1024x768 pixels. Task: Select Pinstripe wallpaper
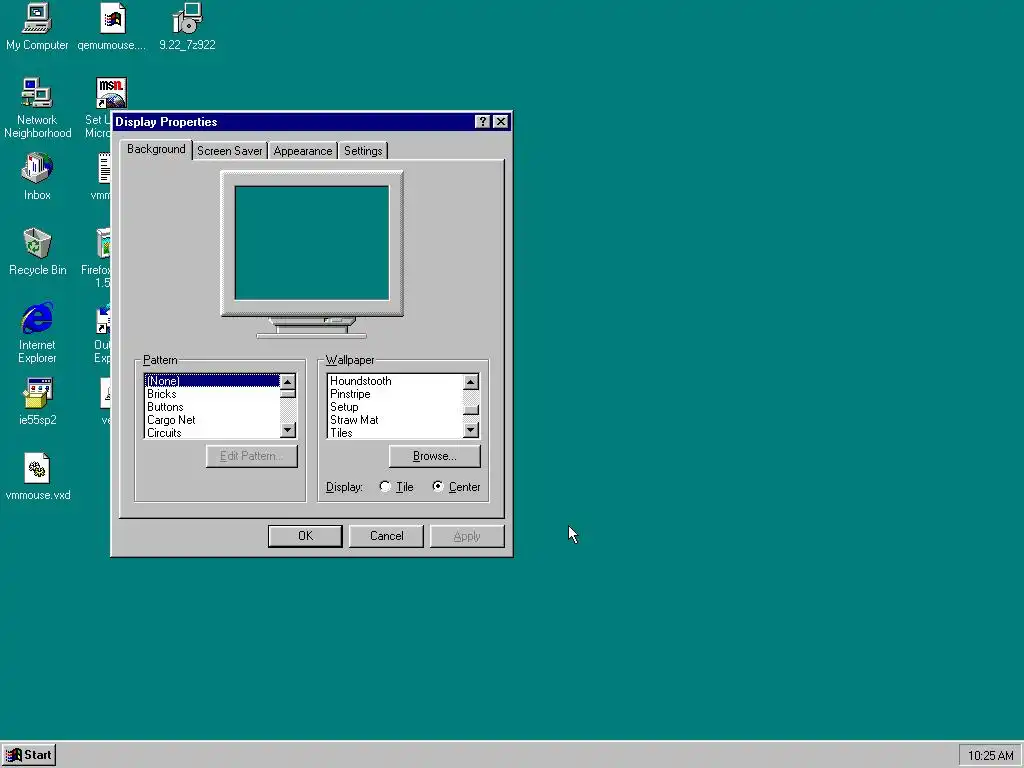click(x=394, y=394)
